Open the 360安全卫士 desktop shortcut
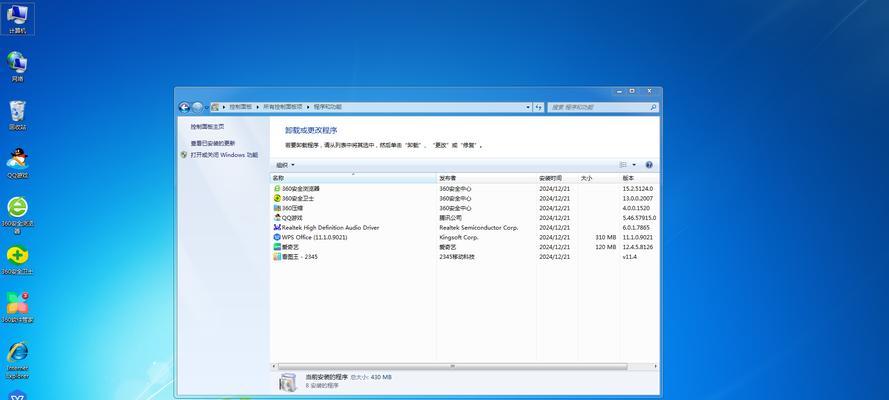The width and height of the screenshot is (889, 400). pos(17,260)
